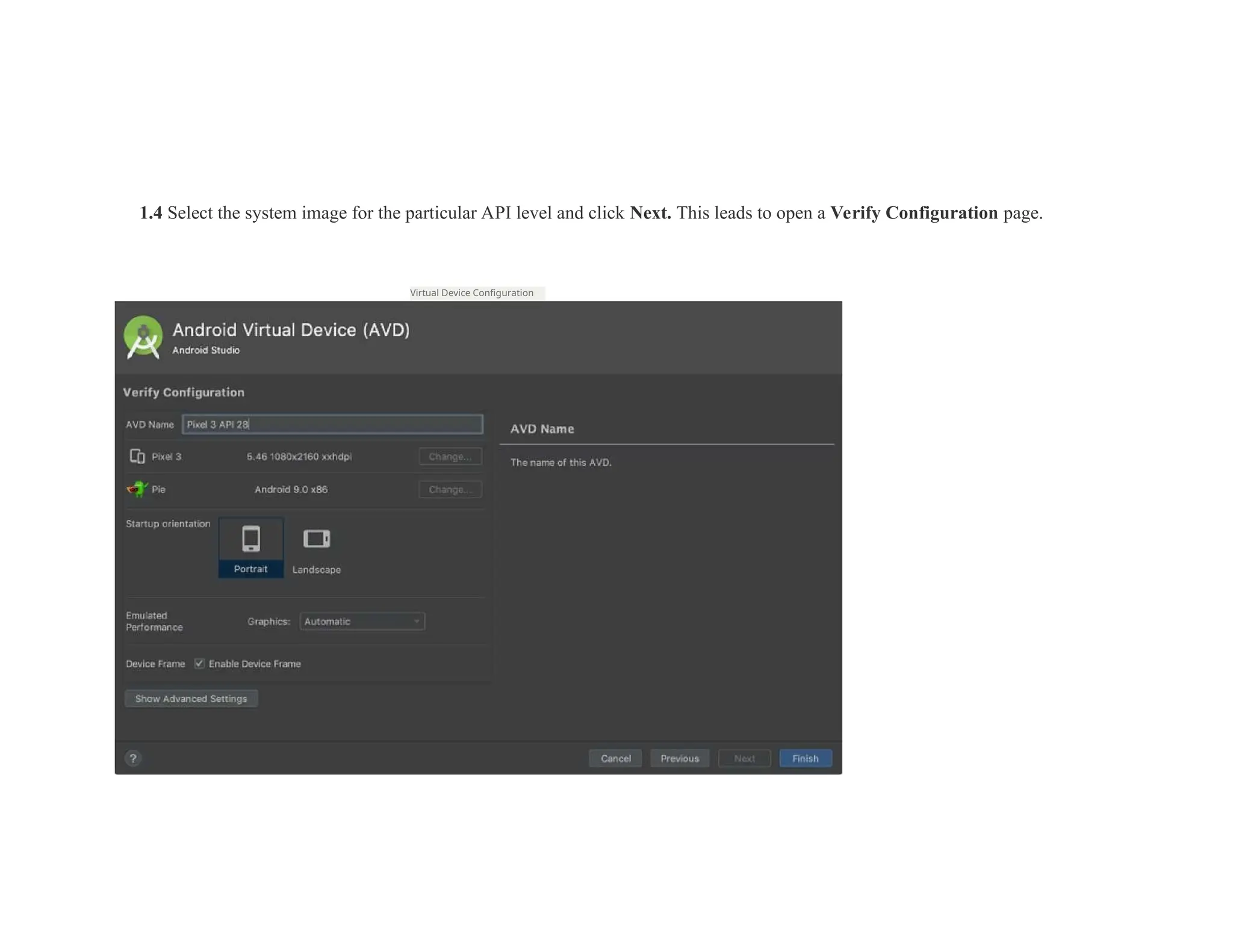Click the '5.46 1080x2160 xxhdpi' text
The height and width of the screenshot is (952, 1233).
click(299, 457)
